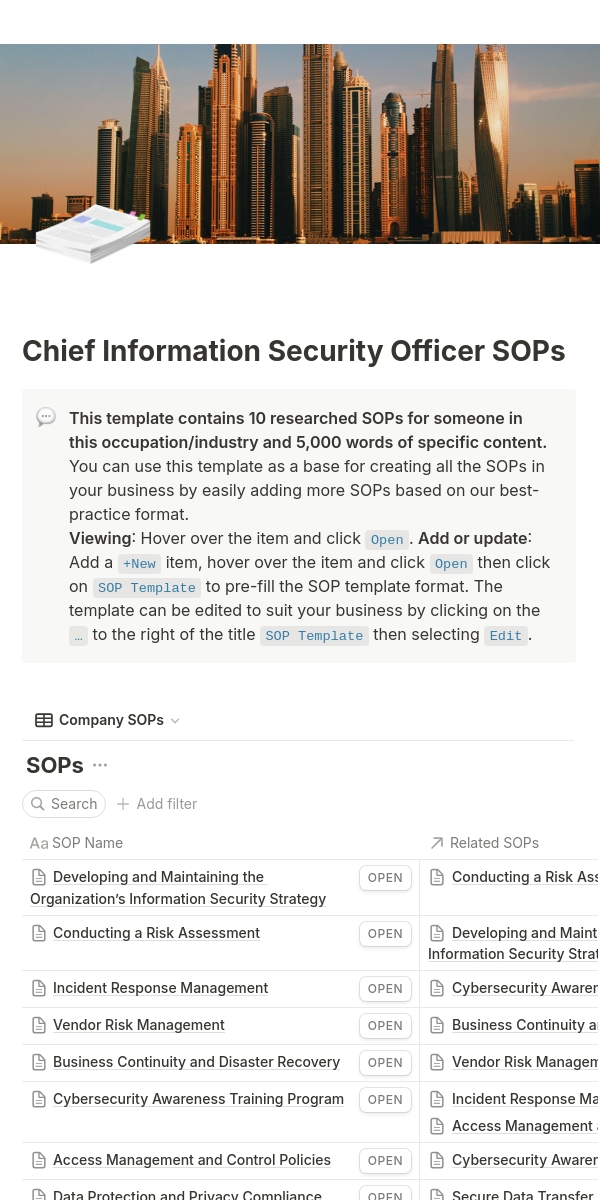Open Cybersecurity Awareness Training Program page
This screenshot has width=600, height=1200.
(198, 1099)
